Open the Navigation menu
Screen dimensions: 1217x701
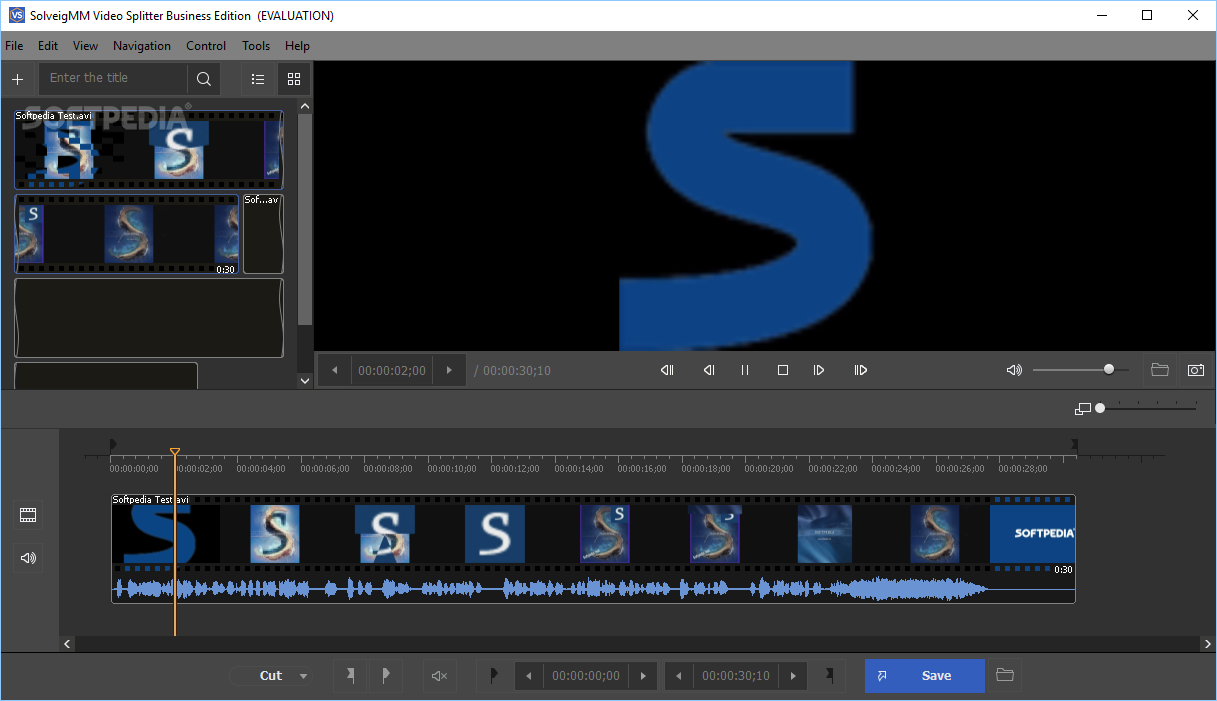coord(142,46)
